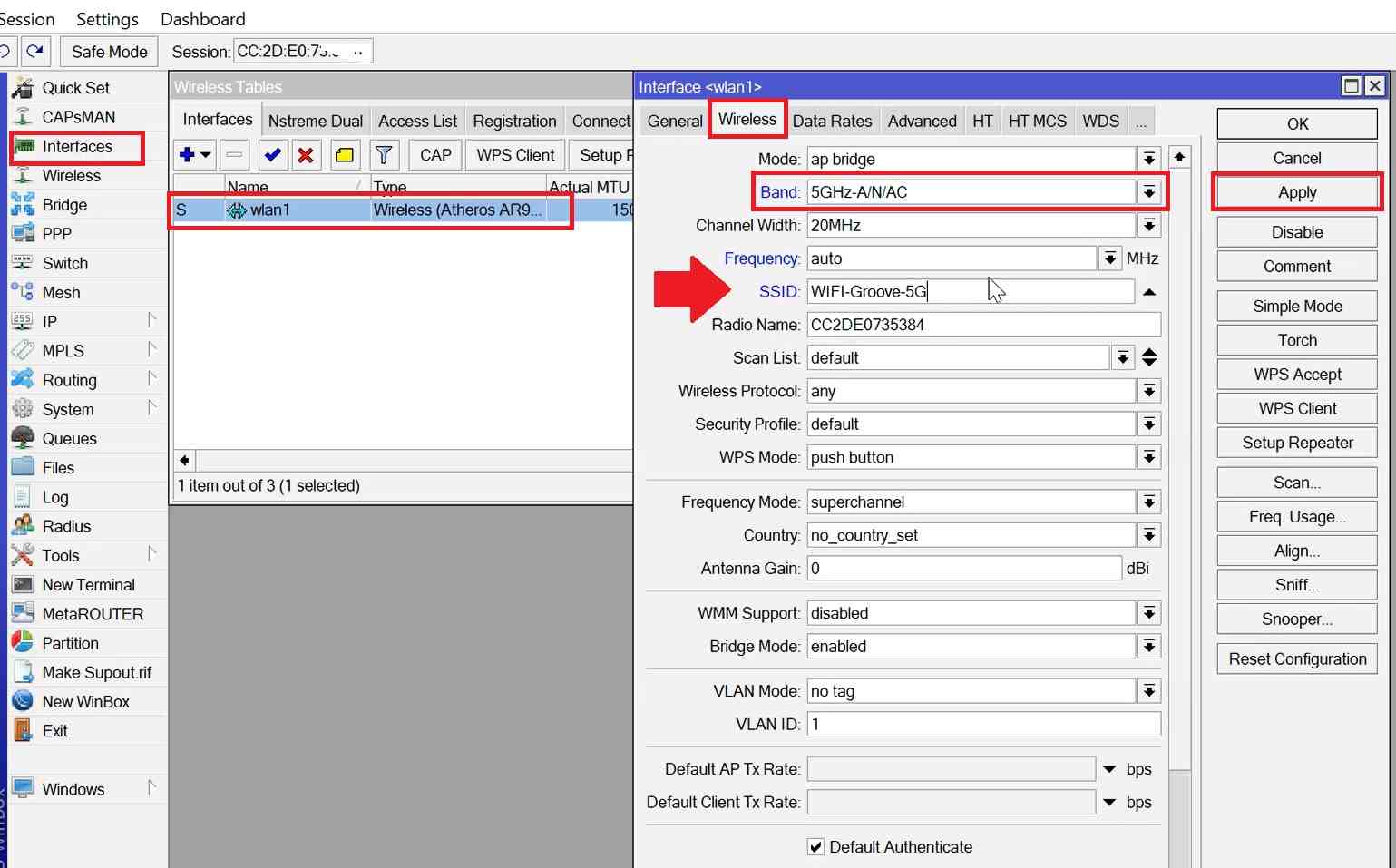This screenshot has width=1396, height=868.
Task: Open New Terminal from sidebar
Action: coord(88,585)
